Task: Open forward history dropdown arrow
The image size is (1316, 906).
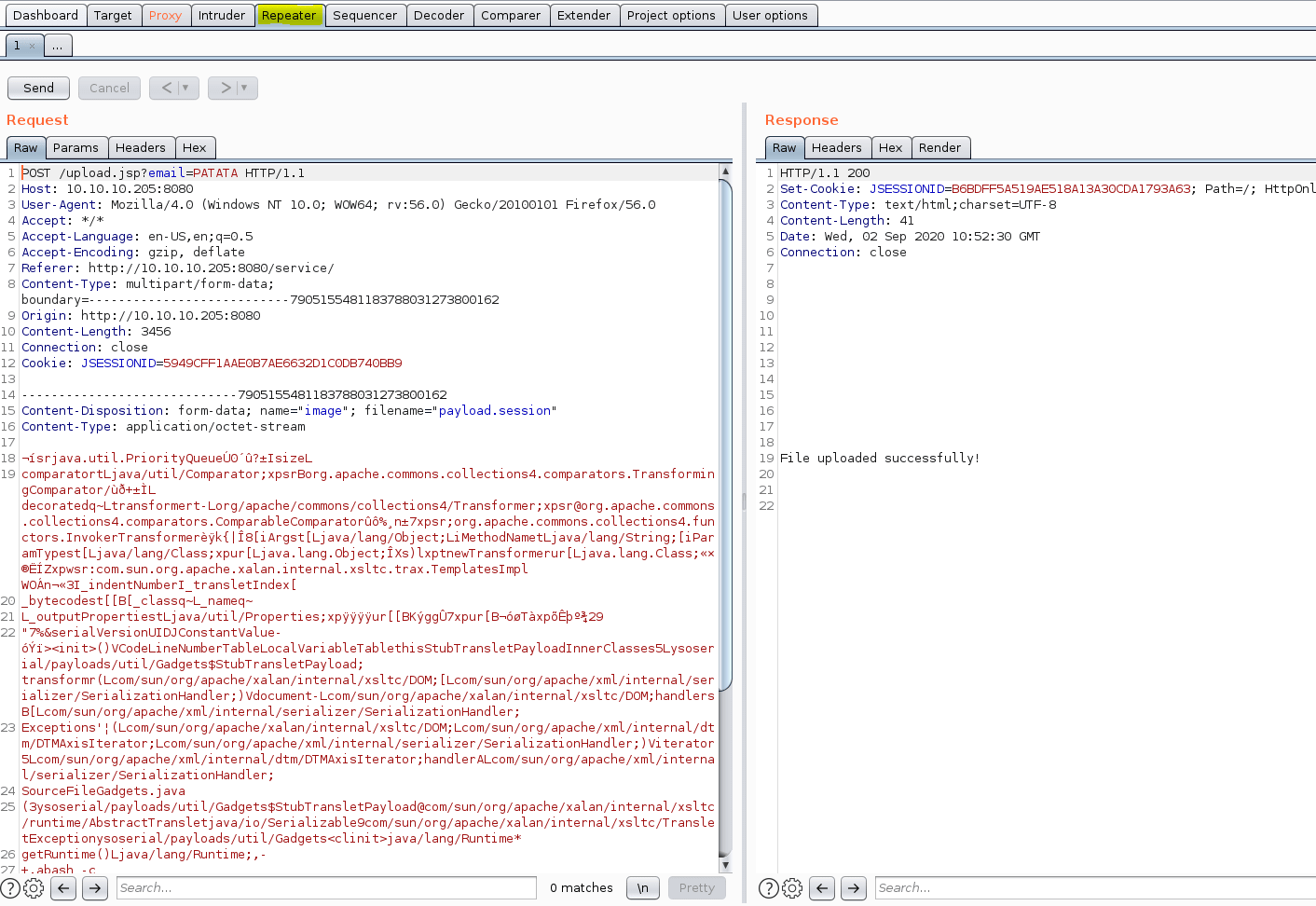Action: (244, 88)
